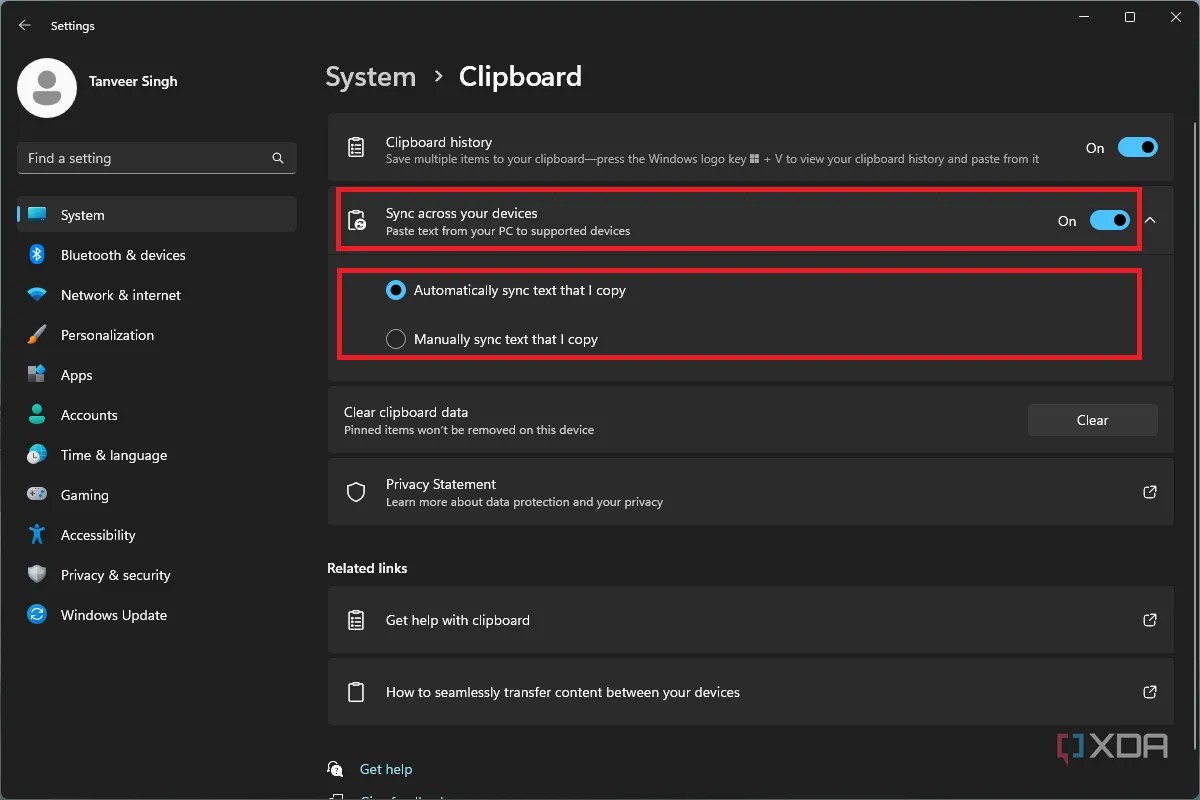The height and width of the screenshot is (800, 1200).
Task: Navigate back with the arrow button
Action: (x=24, y=25)
